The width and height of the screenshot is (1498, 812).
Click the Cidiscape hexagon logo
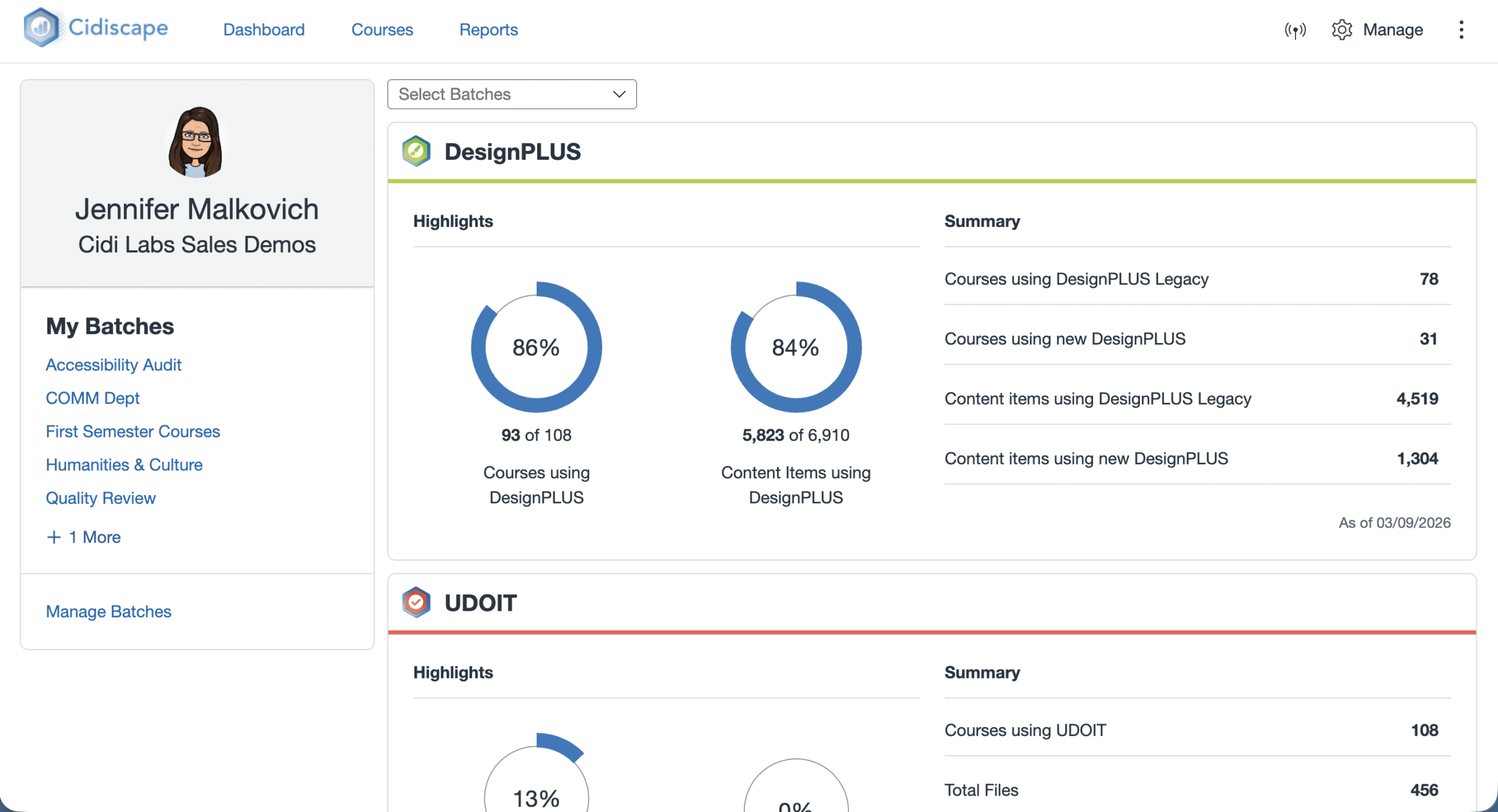[41, 27]
